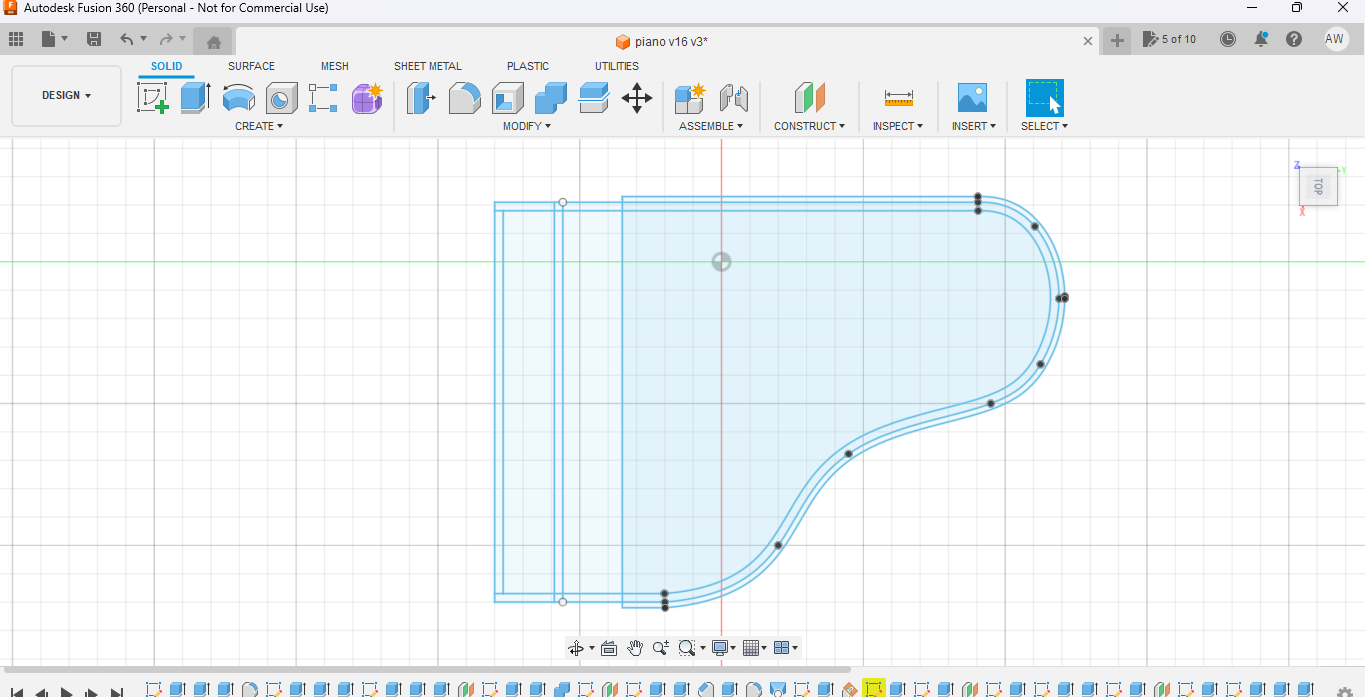Select the Pan tool in navigation bar

tap(635, 647)
